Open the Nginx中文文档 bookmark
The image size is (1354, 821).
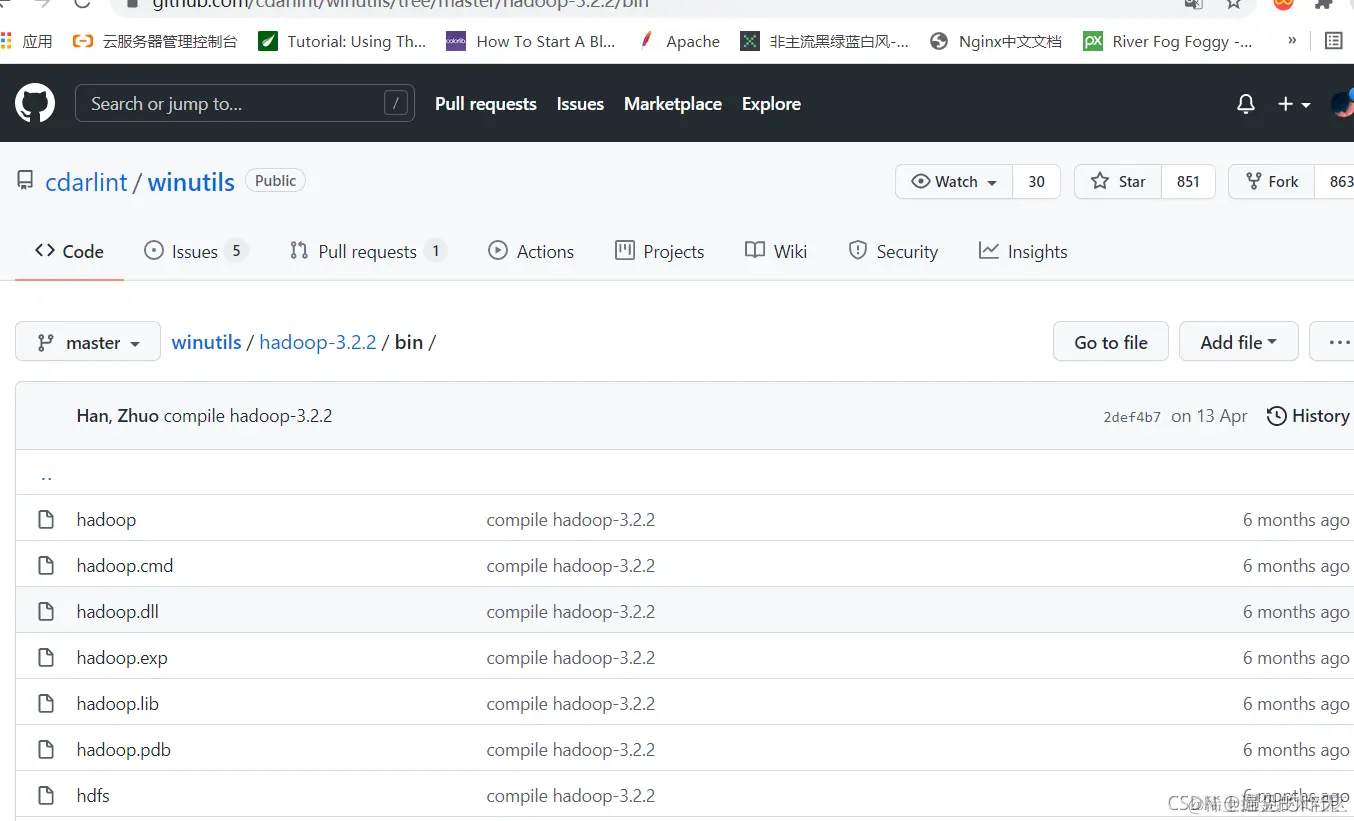(996, 41)
